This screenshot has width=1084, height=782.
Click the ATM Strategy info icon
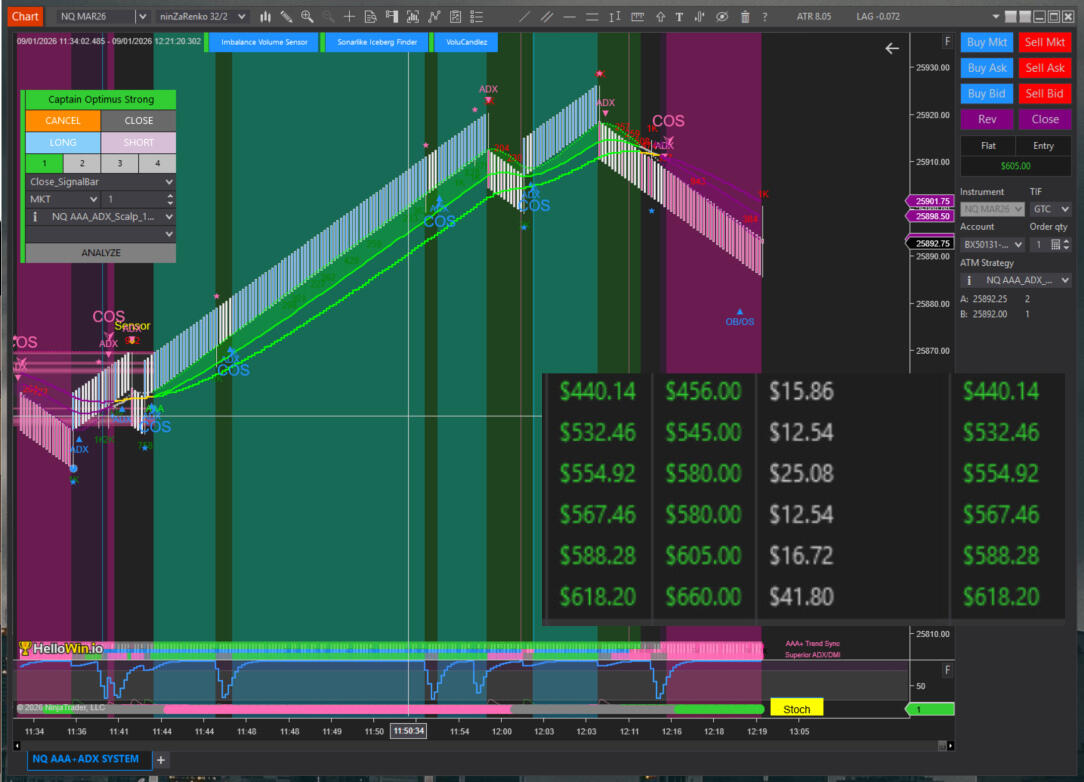click(969, 281)
